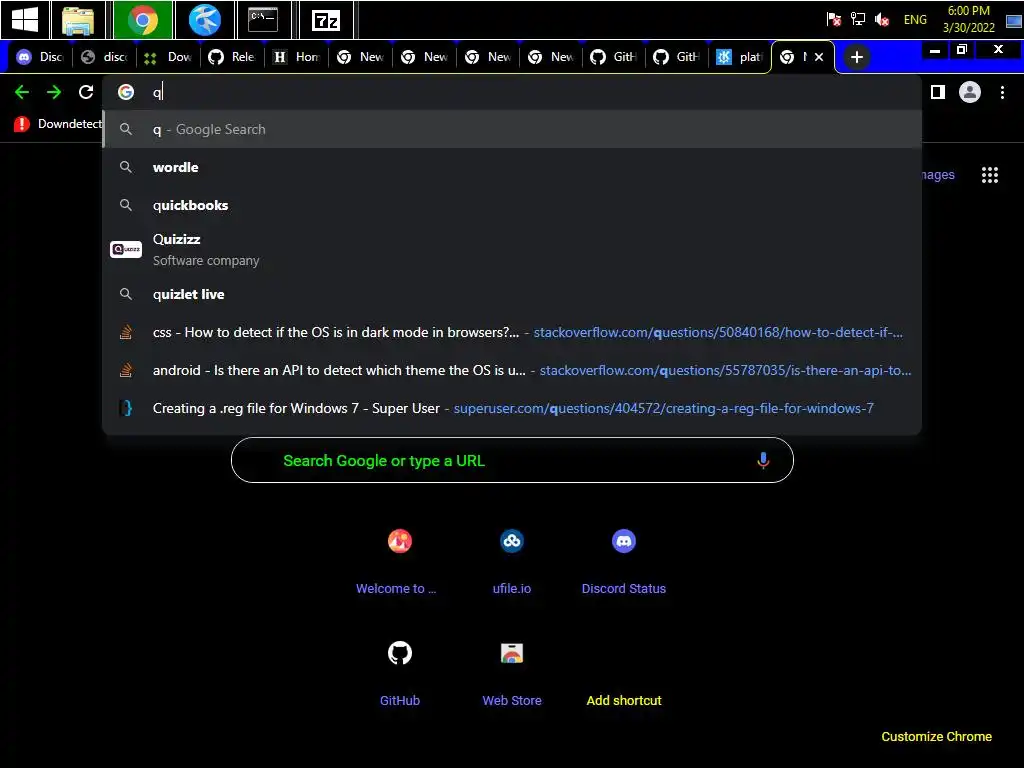Open Stack Overflow dark mode CSS suggestion
Image resolution: width=1024 pixels, height=768 pixels.
512,332
